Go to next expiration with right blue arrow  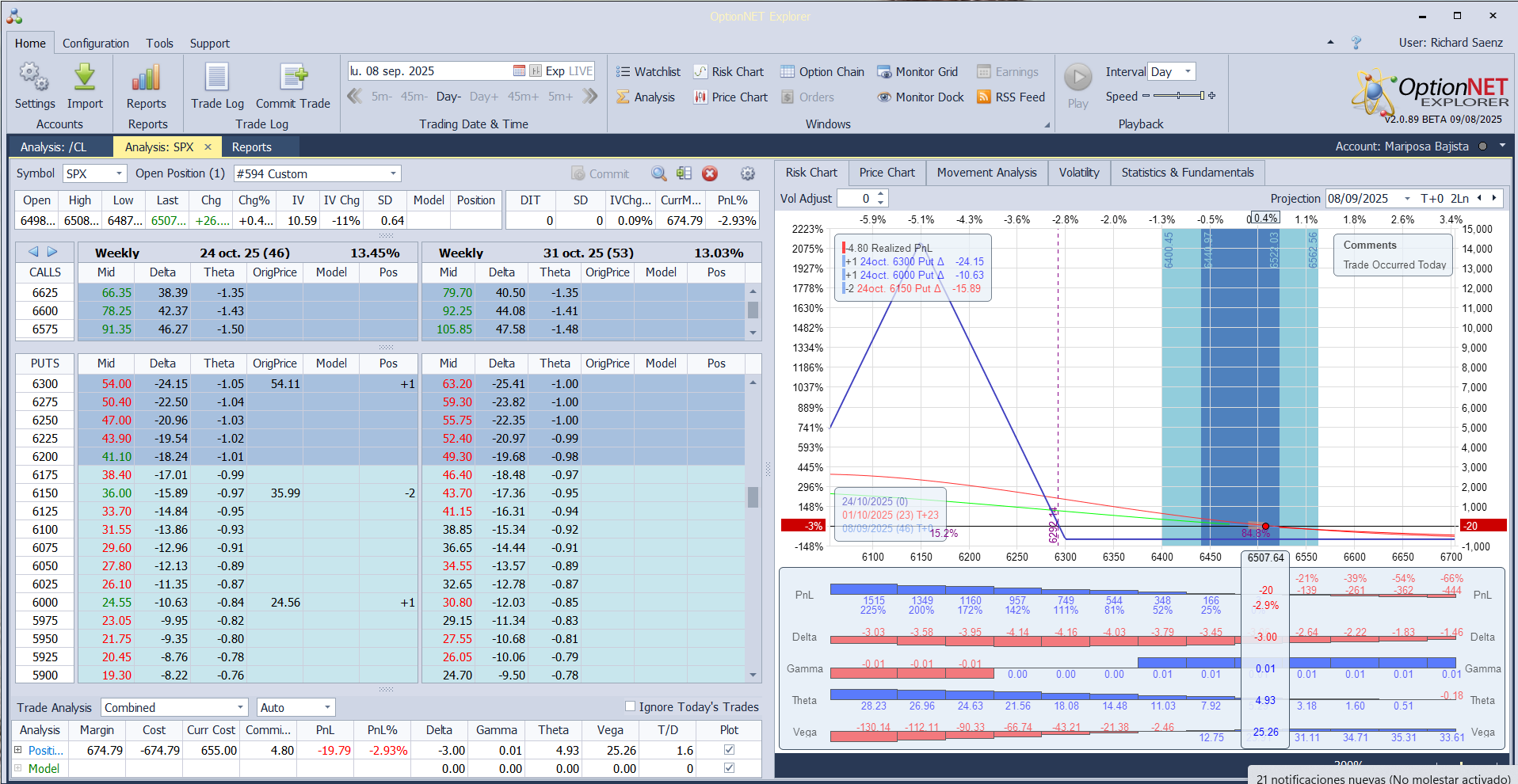point(52,252)
